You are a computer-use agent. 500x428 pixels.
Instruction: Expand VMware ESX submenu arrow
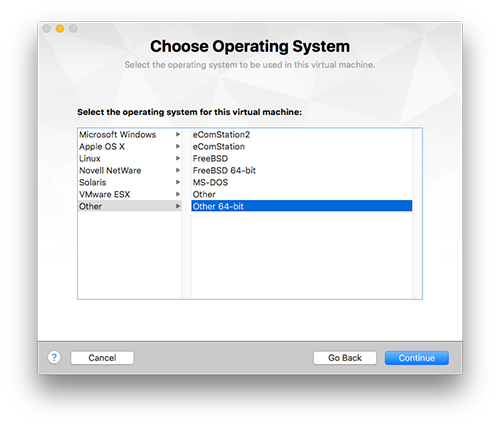[x=178, y=194]
